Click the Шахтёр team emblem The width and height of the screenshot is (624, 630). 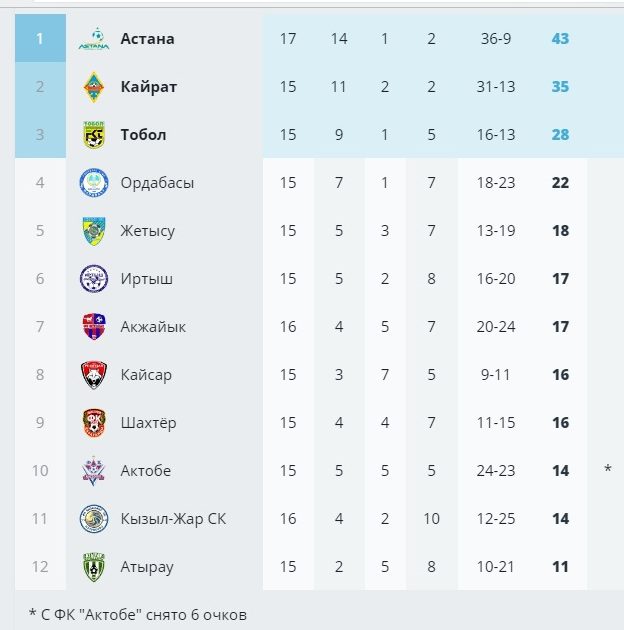click(x=94, y=423)
